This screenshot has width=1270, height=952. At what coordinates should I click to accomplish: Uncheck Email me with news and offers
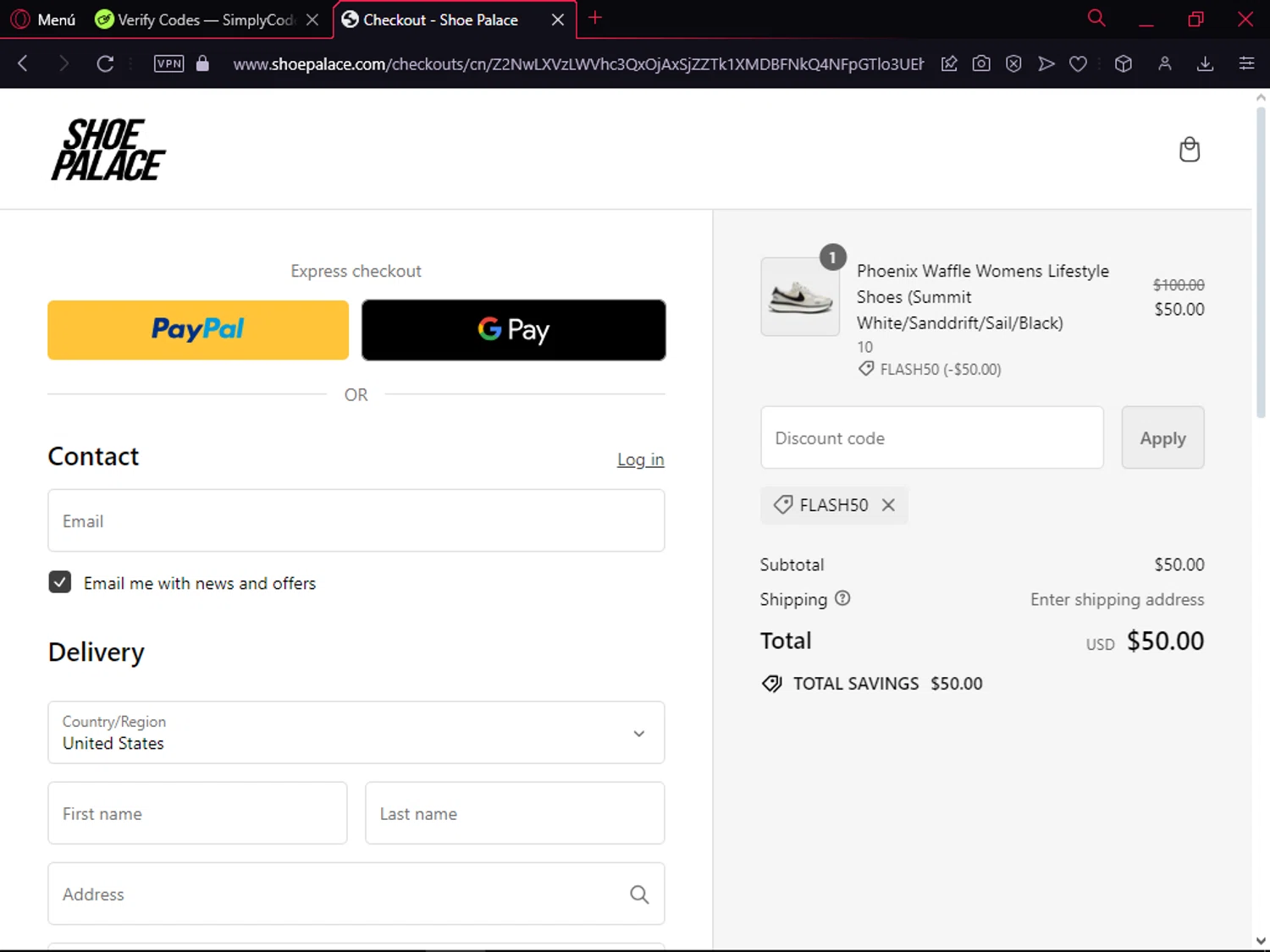(x=60, y=582)
